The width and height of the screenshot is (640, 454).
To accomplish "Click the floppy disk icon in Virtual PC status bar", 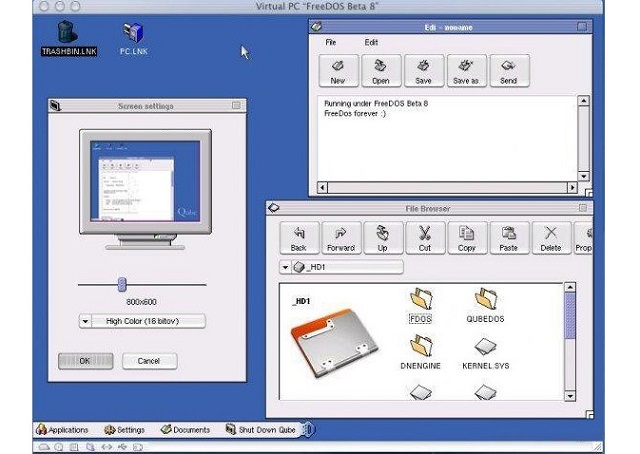I will coord(74,447).
